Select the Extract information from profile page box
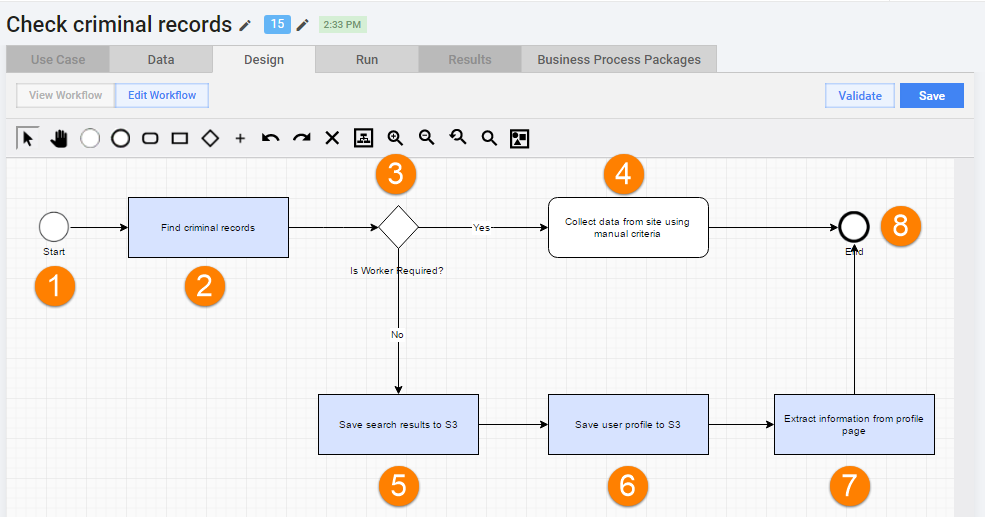Image resolution: width=985 pixels, height=517 pixels. [x=854, y=425]
